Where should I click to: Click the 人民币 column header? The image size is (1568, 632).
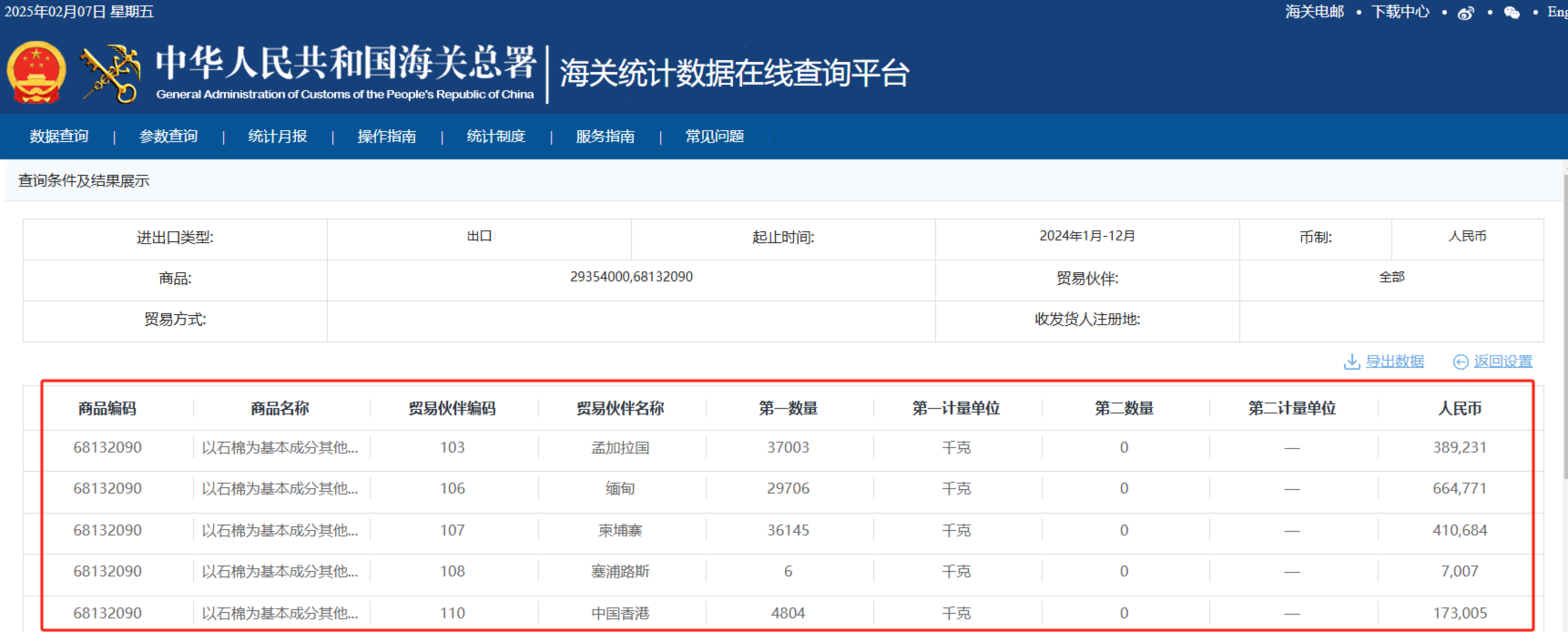tap(1460, 409)
